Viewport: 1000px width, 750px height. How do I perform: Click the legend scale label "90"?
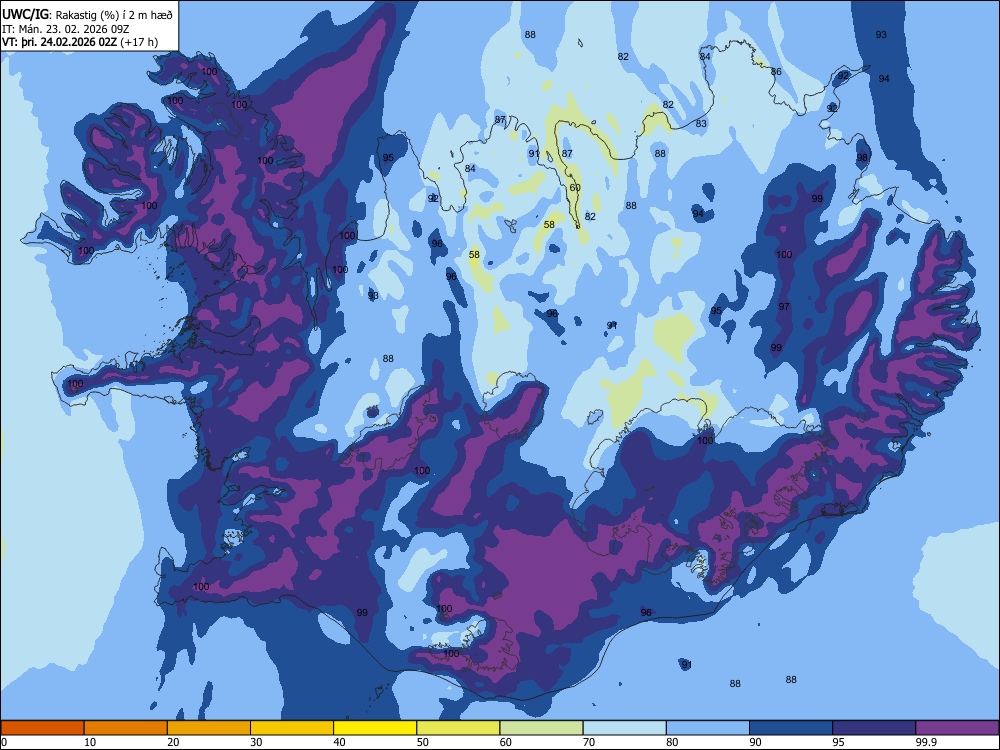tap(756, 742)
